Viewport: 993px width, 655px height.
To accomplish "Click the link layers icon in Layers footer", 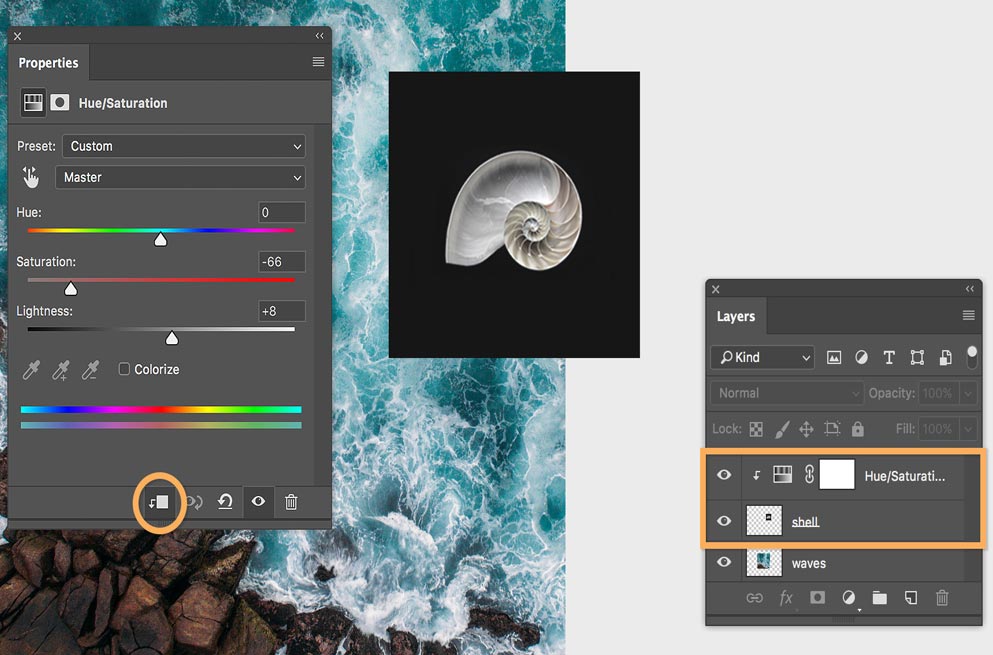I will [754, 598].
